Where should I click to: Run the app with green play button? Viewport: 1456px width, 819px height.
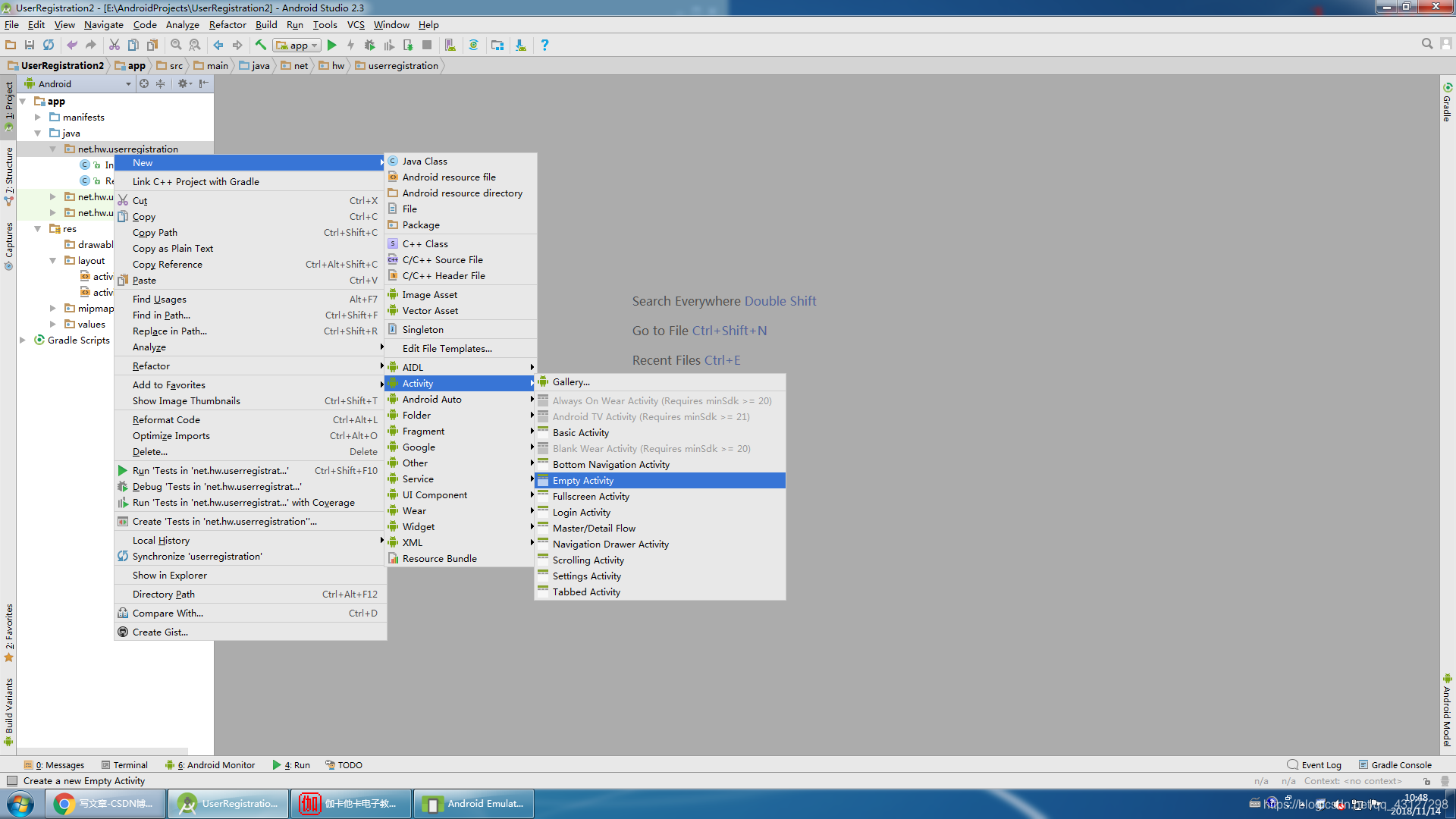[x=331, y=45]
